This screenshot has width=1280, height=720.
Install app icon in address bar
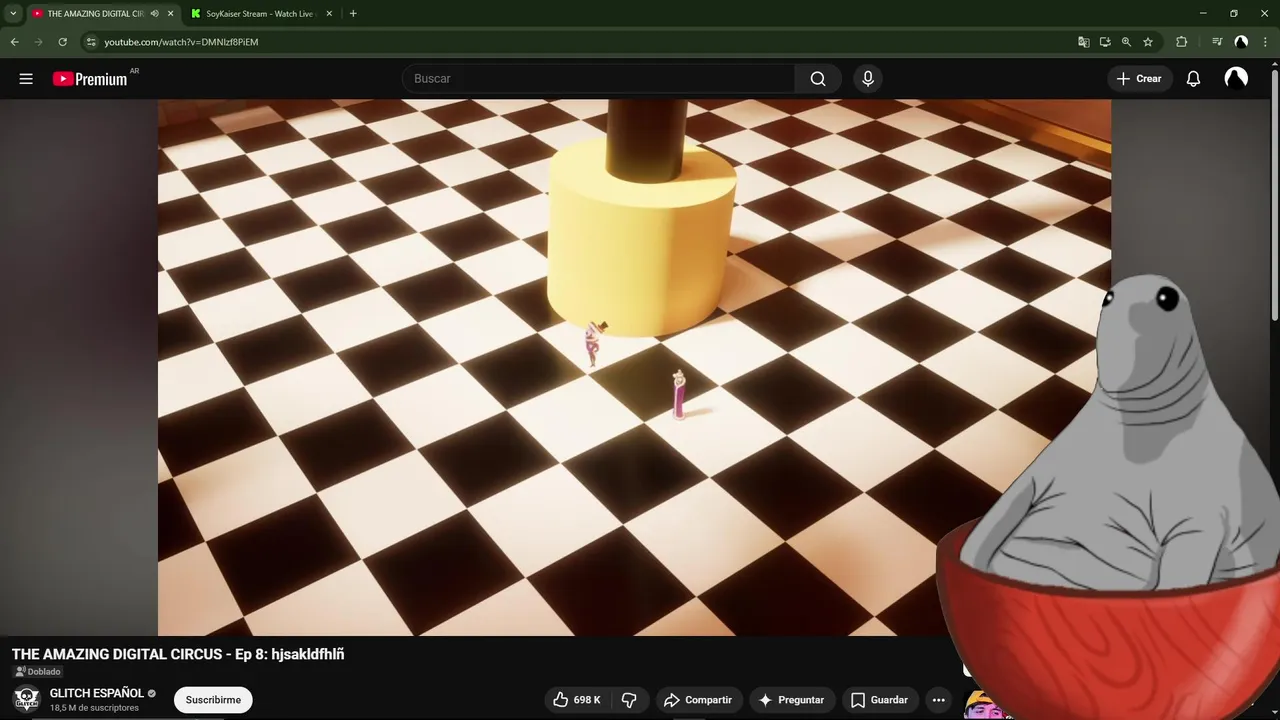(x=1105, y=42)
